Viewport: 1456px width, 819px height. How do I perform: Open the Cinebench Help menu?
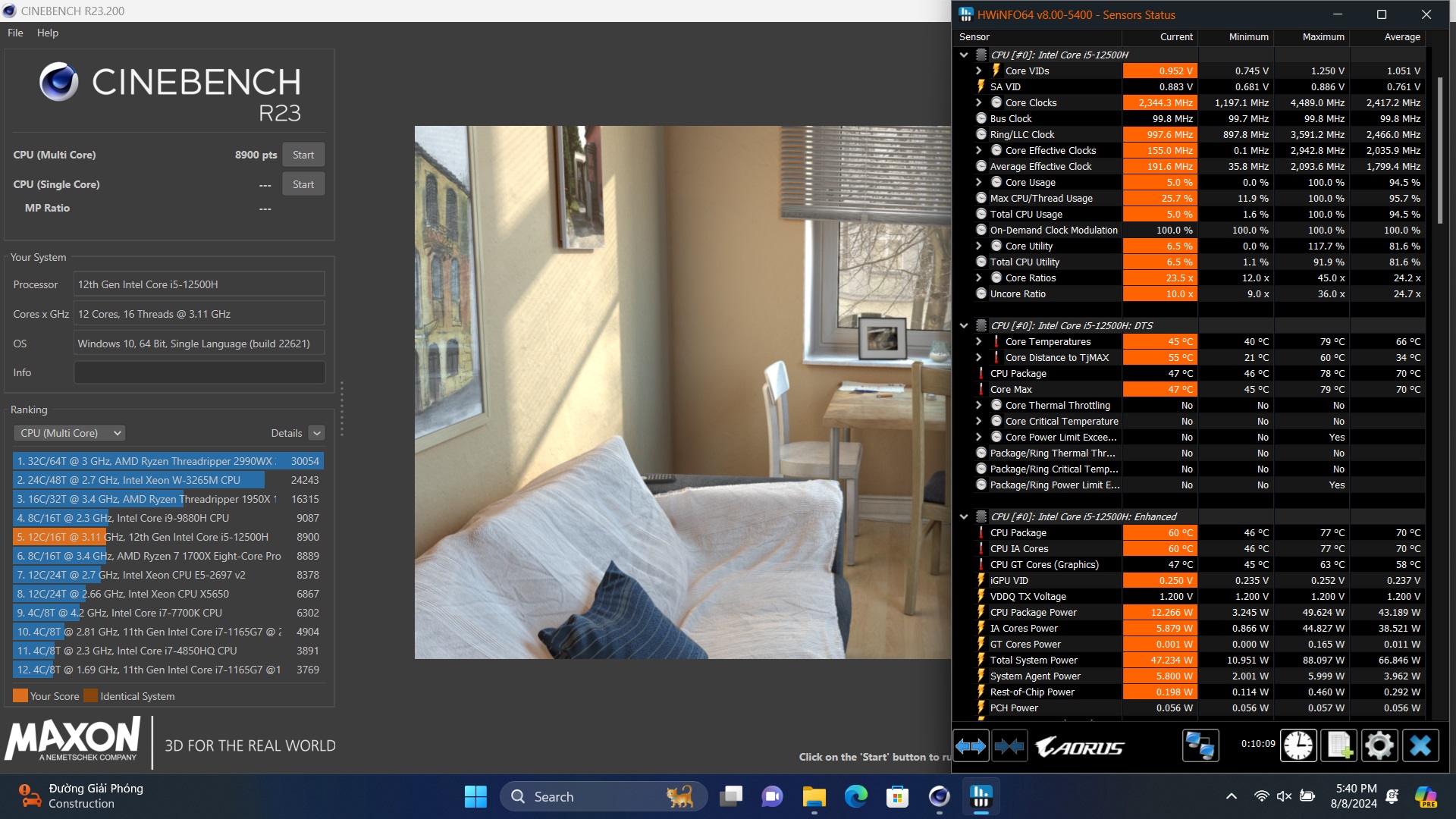47,33
